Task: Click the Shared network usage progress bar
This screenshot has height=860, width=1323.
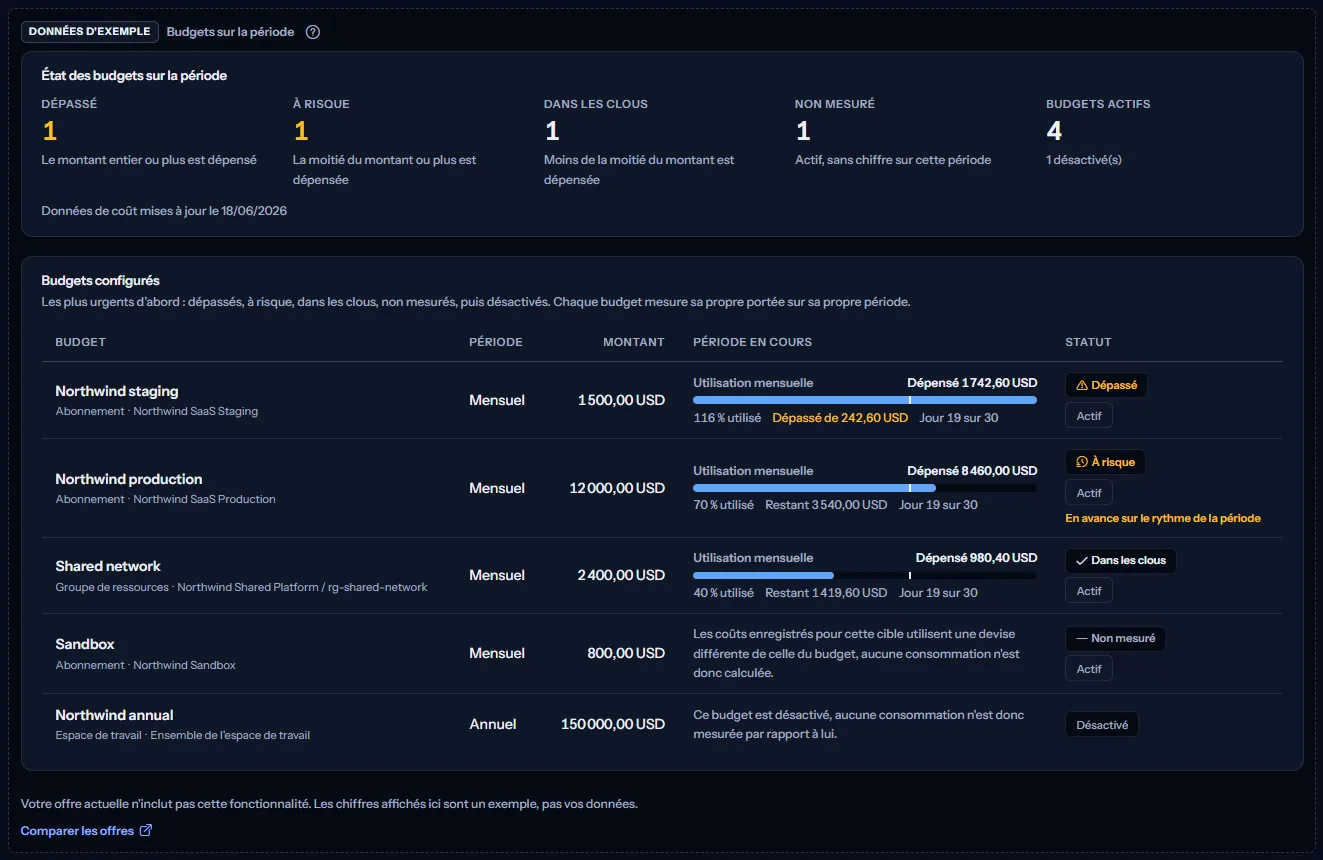Action: 865,575
